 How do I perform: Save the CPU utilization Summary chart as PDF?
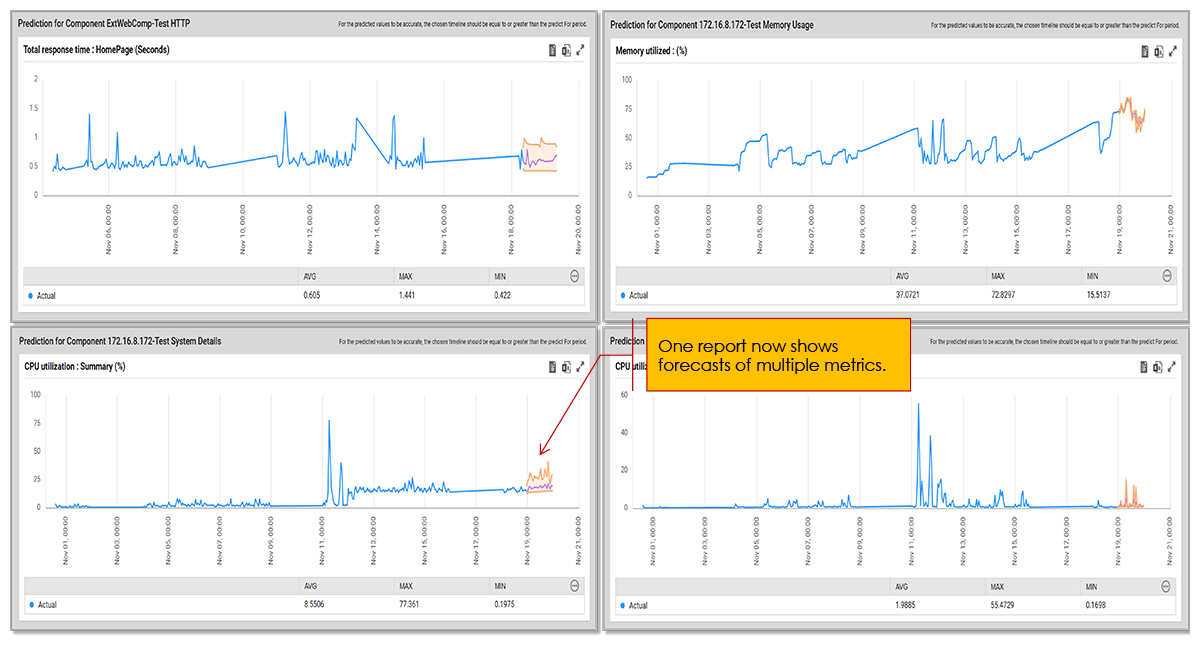coord(551,367)
